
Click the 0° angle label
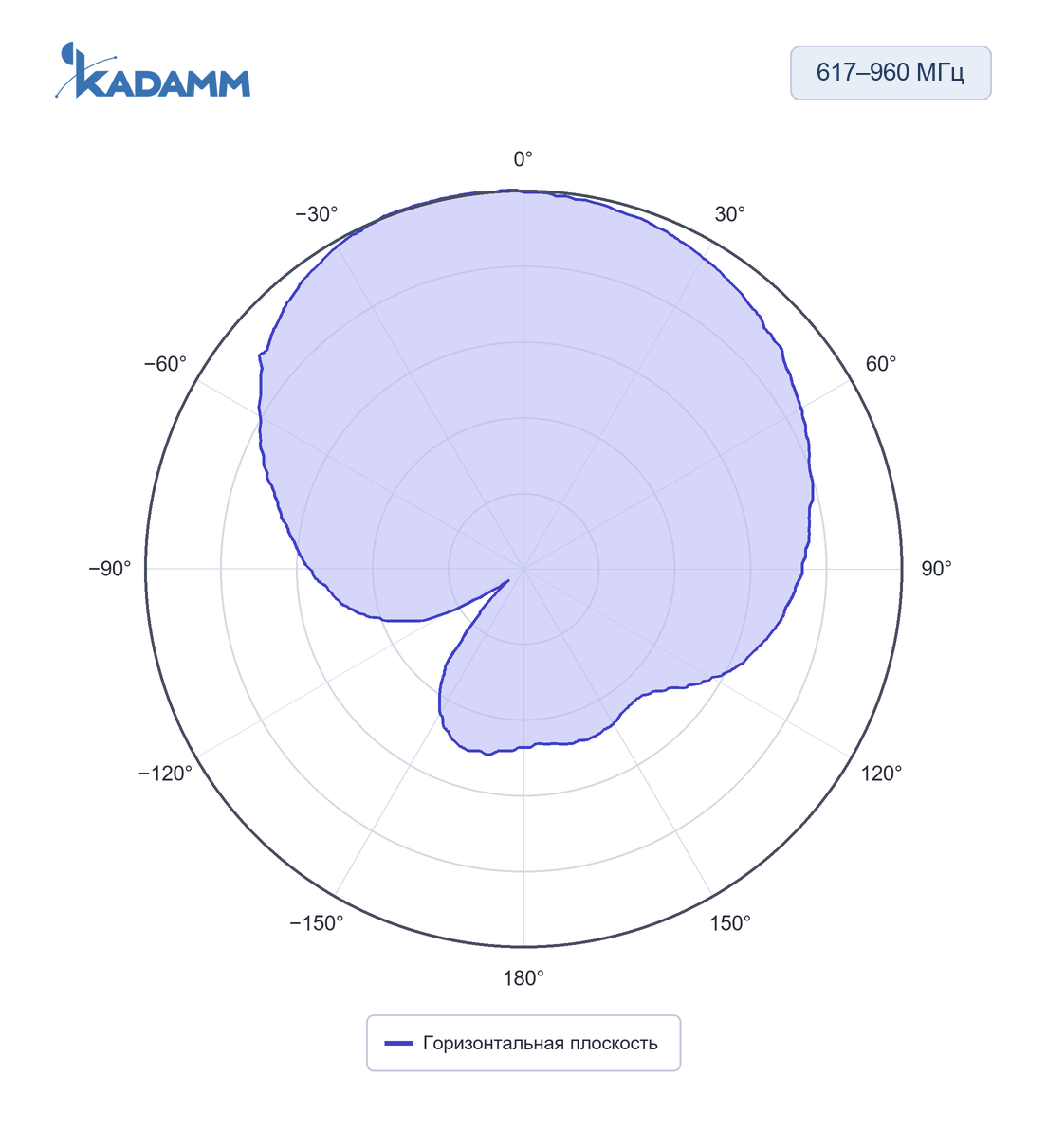(x=523, y=159)
